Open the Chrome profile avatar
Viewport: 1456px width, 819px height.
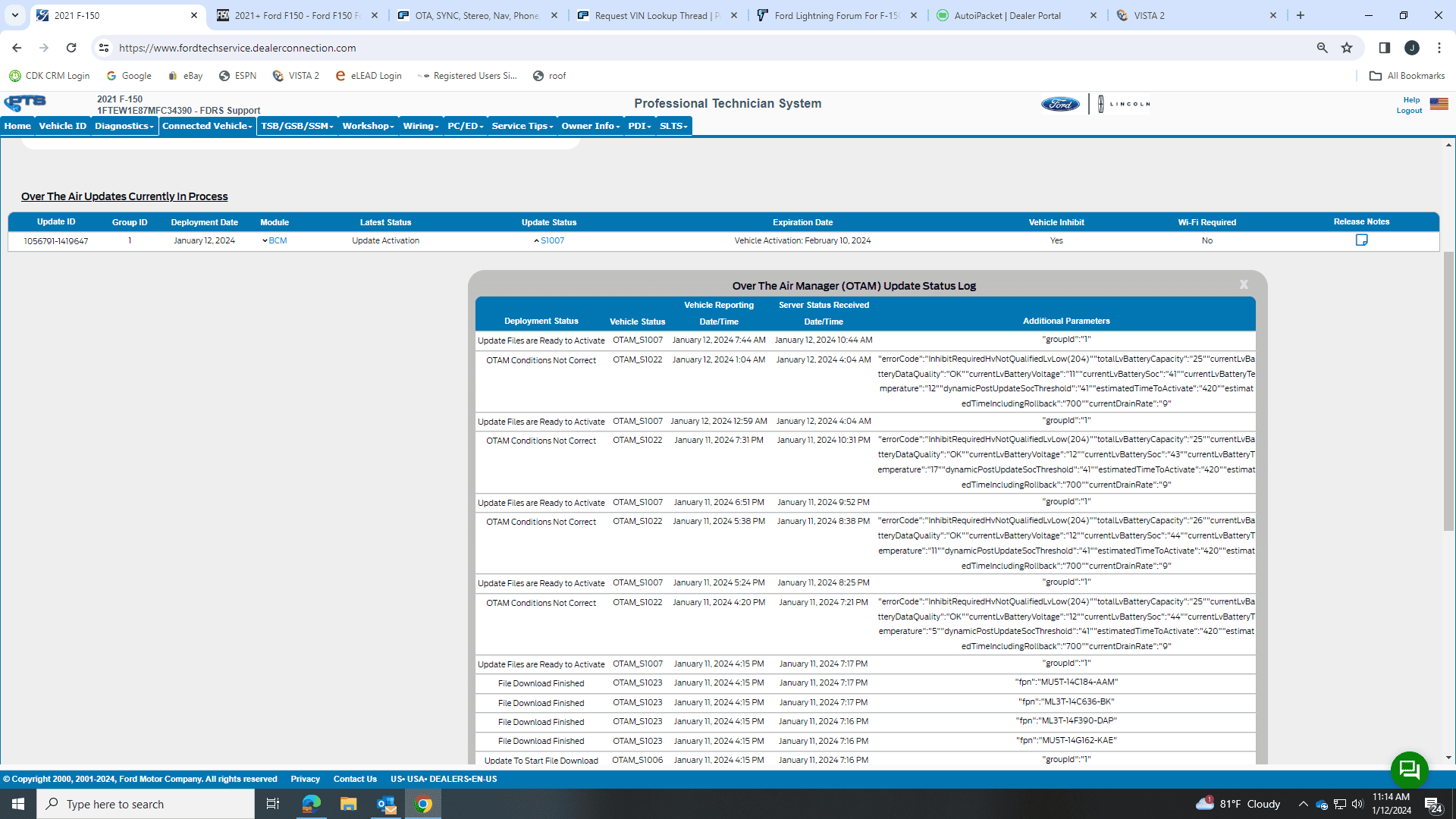(x=1412, y=48)
